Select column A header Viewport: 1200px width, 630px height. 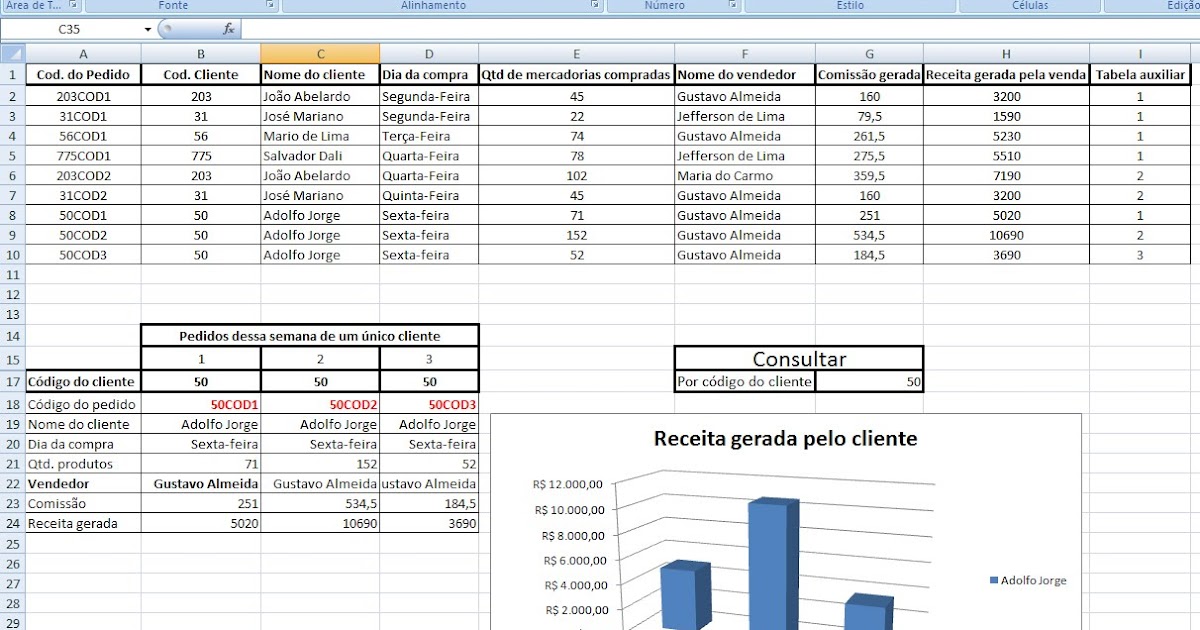tap(83, 52)
